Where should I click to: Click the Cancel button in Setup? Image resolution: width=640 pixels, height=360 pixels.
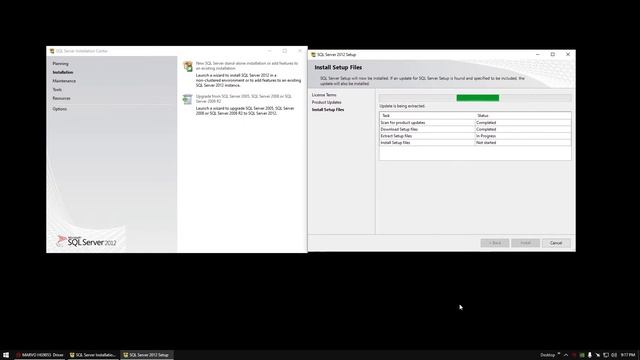[x=556, y=243]
